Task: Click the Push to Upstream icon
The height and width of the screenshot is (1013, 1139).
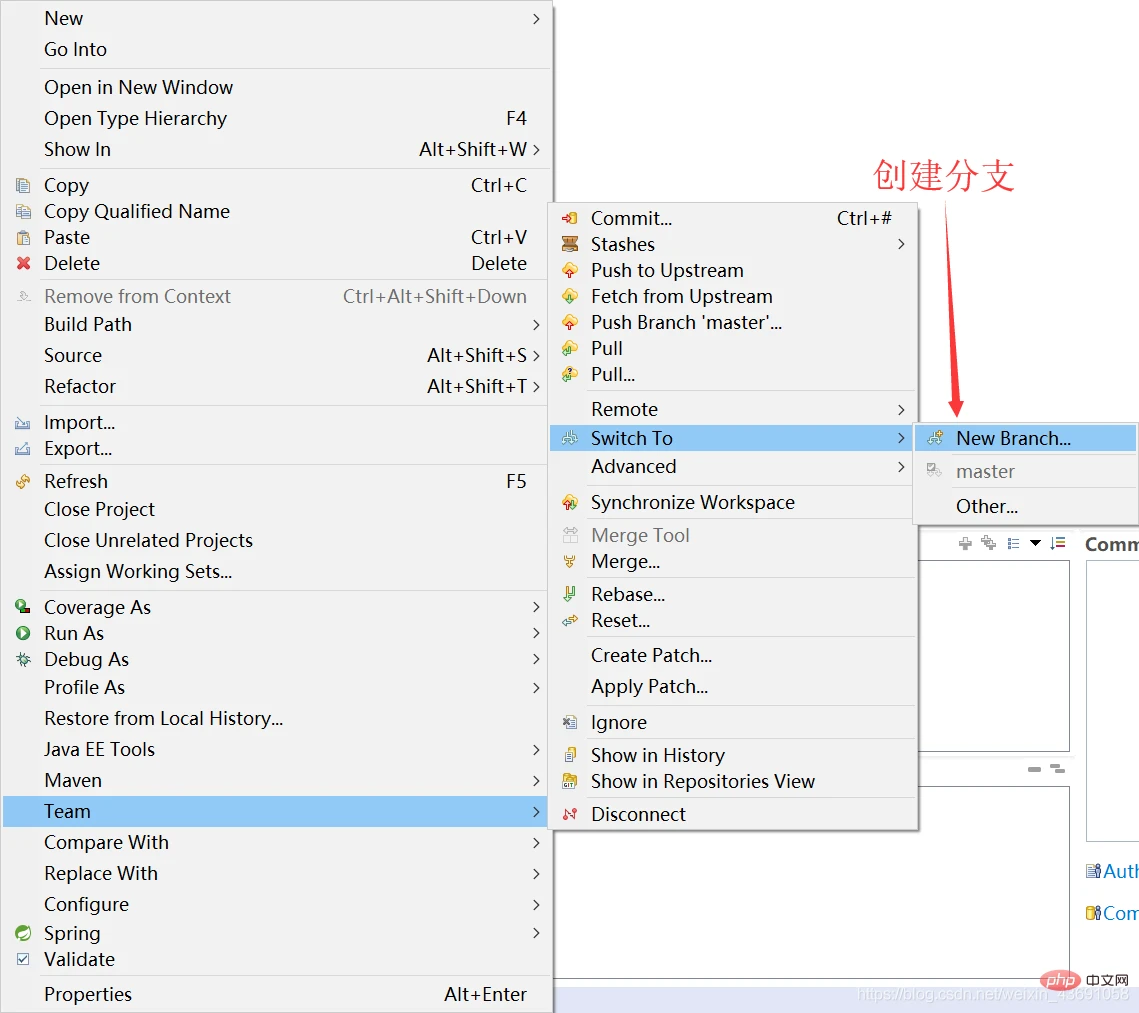Action: pos(570,270)
